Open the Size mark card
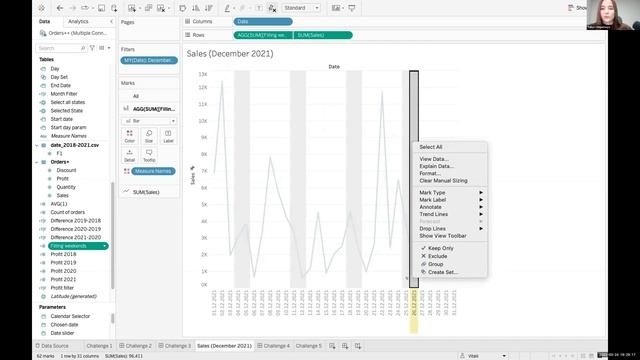Image resolution: width=640 pixels, height=360 pixels. [x=149, y=136]
